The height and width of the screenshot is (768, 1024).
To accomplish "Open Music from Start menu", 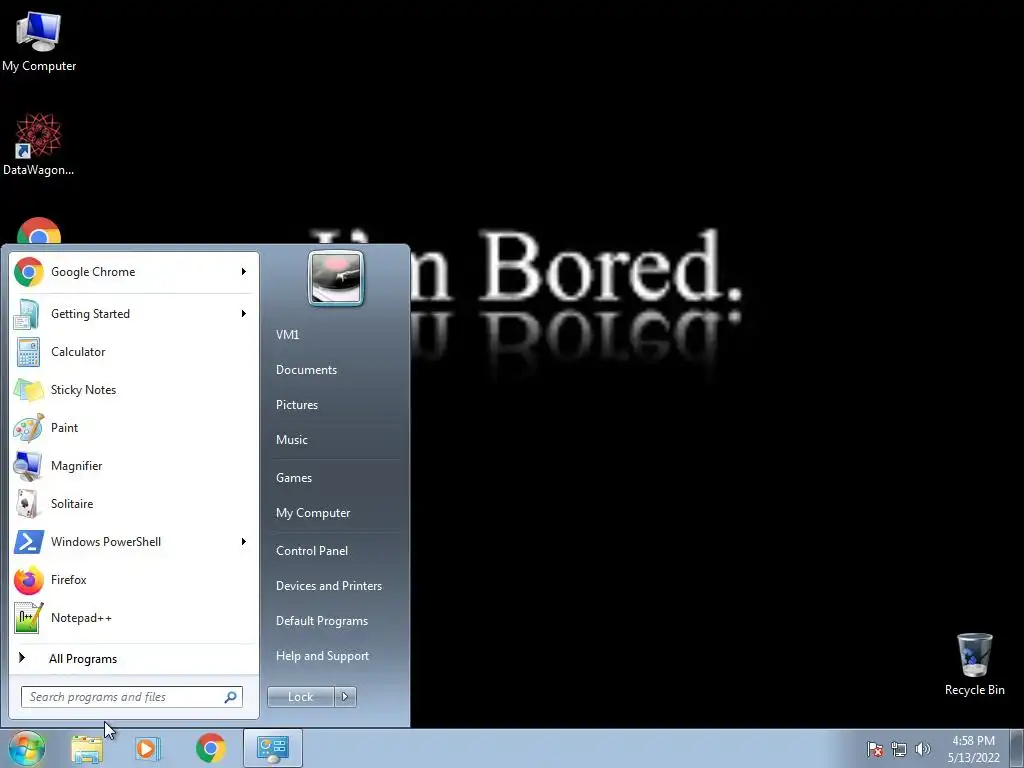I will (291, 440).
